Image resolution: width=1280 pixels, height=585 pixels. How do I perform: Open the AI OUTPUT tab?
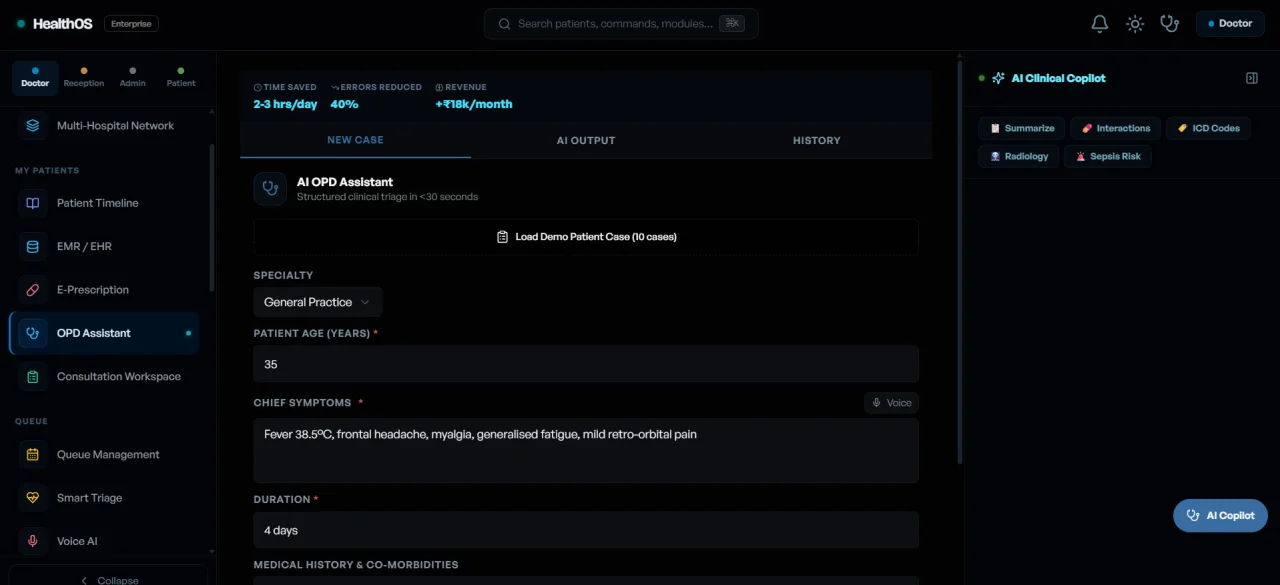pos(586,140)
